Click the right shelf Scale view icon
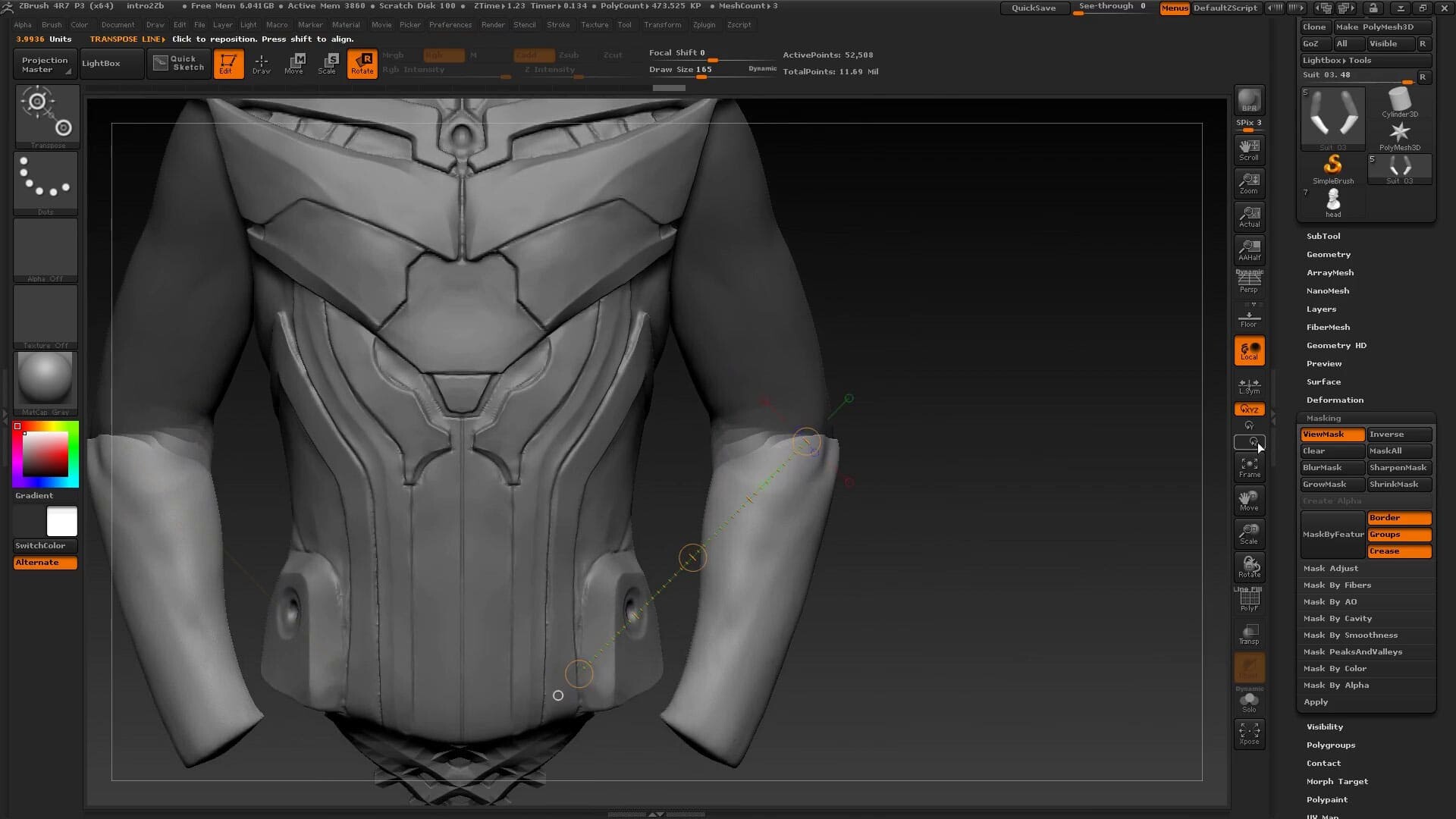The height and width of the screenshot is (819, 1456). pyautogui.click(x=1249, y=534)
